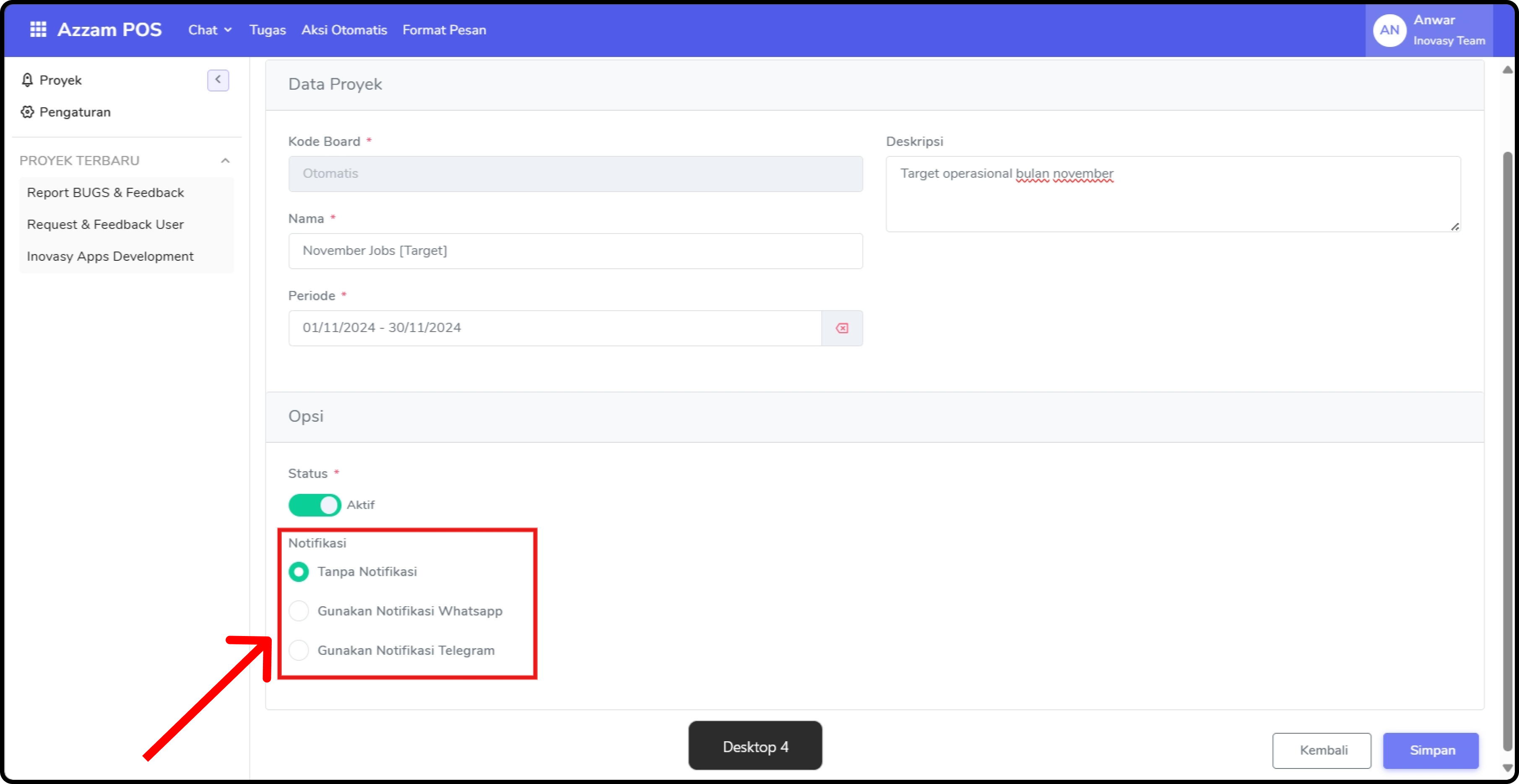Click the AN user avatar

[1389, 30]
